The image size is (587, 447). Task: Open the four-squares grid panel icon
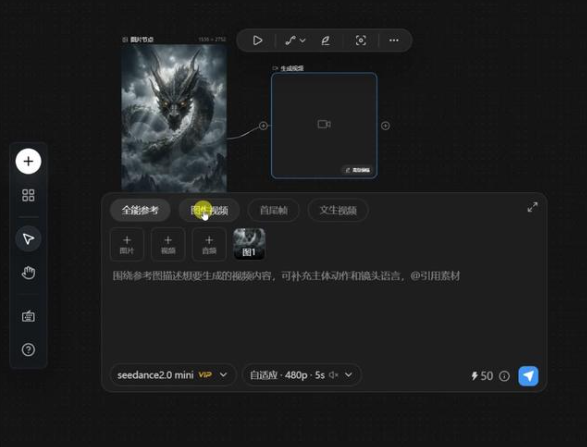click(28, 195)
